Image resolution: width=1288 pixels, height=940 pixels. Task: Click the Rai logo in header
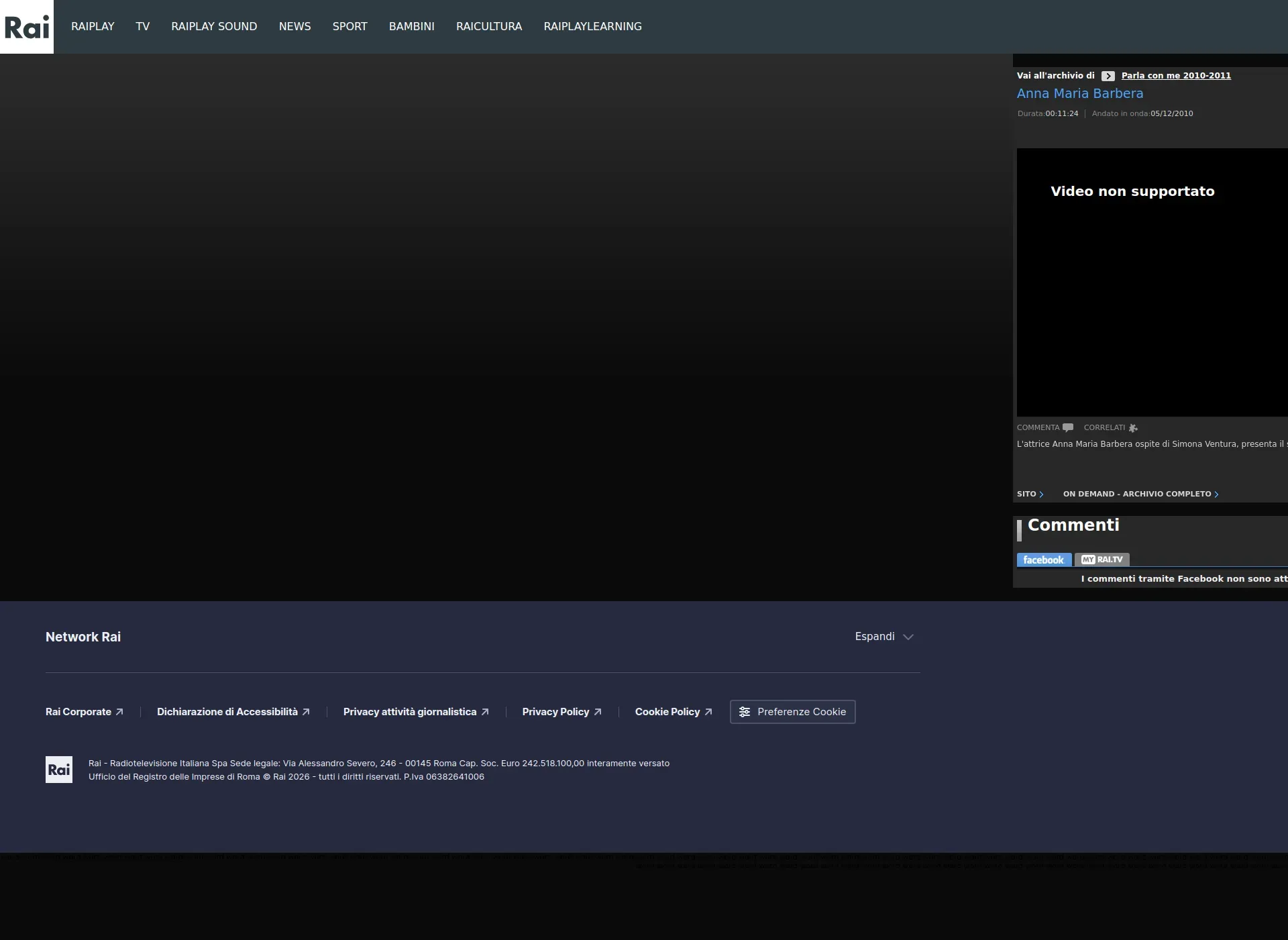(27, 27)
